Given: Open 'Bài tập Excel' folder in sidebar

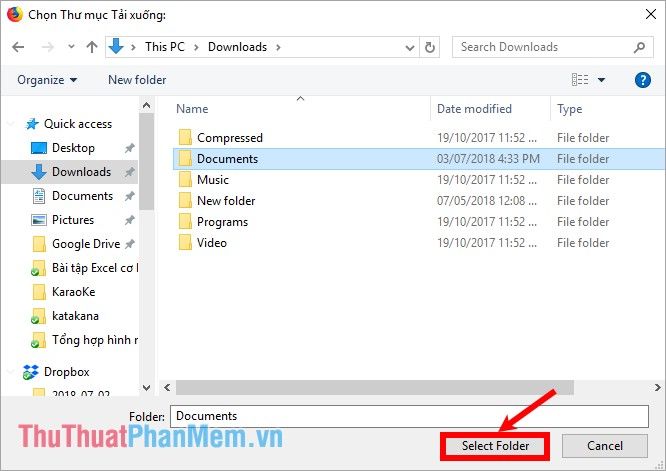Looking at the screenshot, I should [x=95, y=268].
